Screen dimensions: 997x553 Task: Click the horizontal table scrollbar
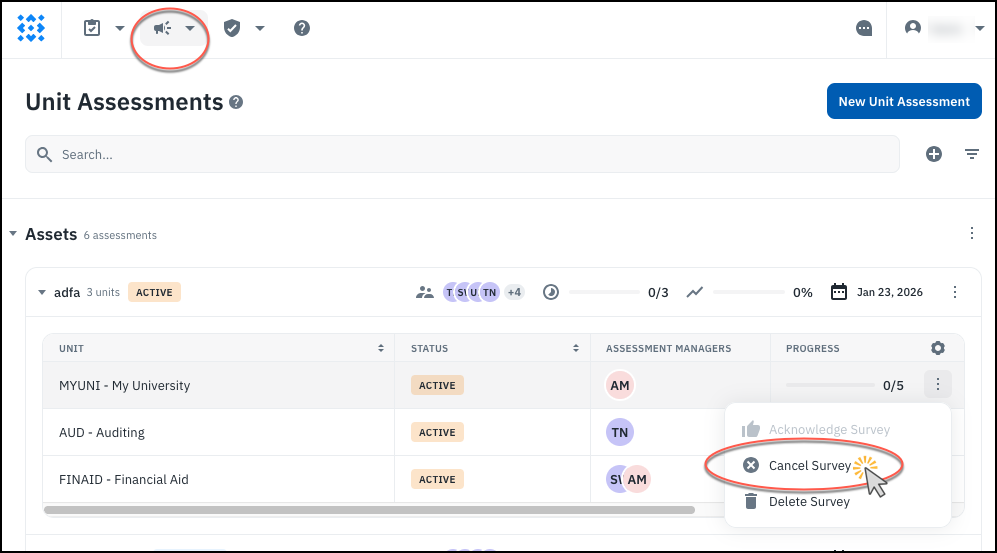370,510
